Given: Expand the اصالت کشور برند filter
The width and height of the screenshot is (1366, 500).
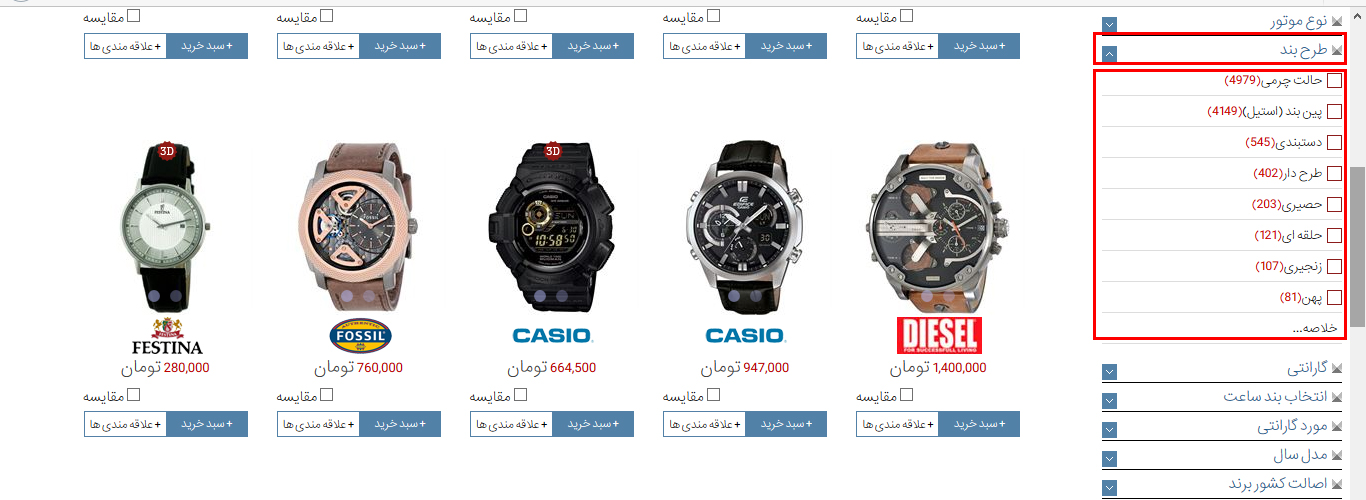Looking at the screenshot, I should pyautogui.click(x=1110, y=488).
